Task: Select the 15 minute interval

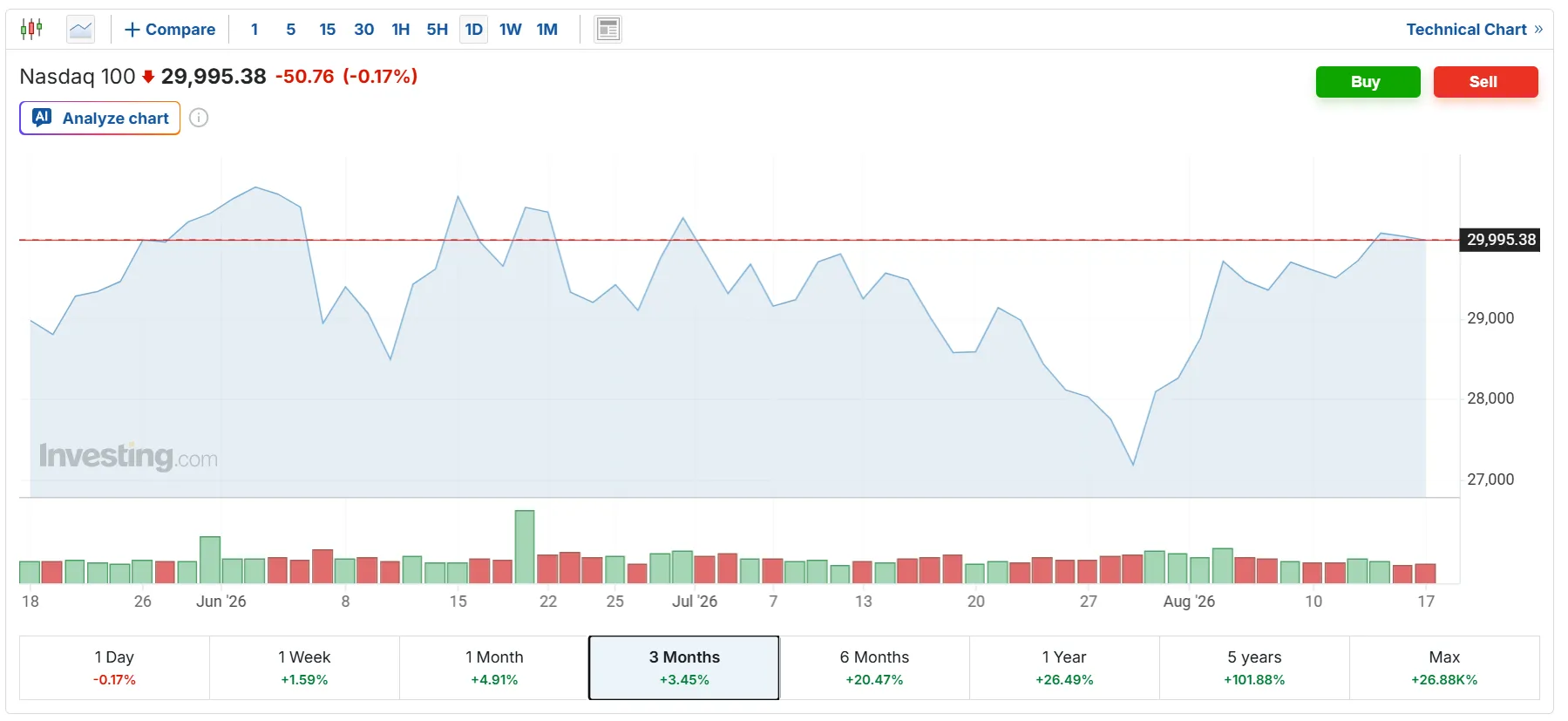Action: [x=328, y=30]
